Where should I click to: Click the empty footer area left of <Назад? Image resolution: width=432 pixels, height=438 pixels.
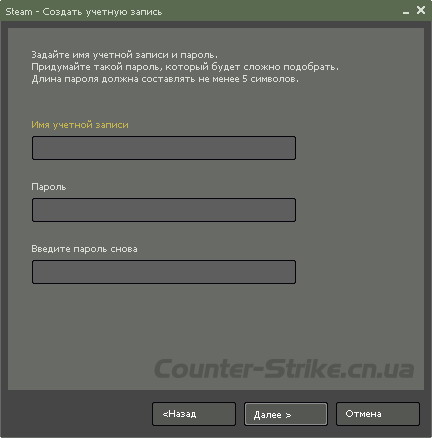77,414
